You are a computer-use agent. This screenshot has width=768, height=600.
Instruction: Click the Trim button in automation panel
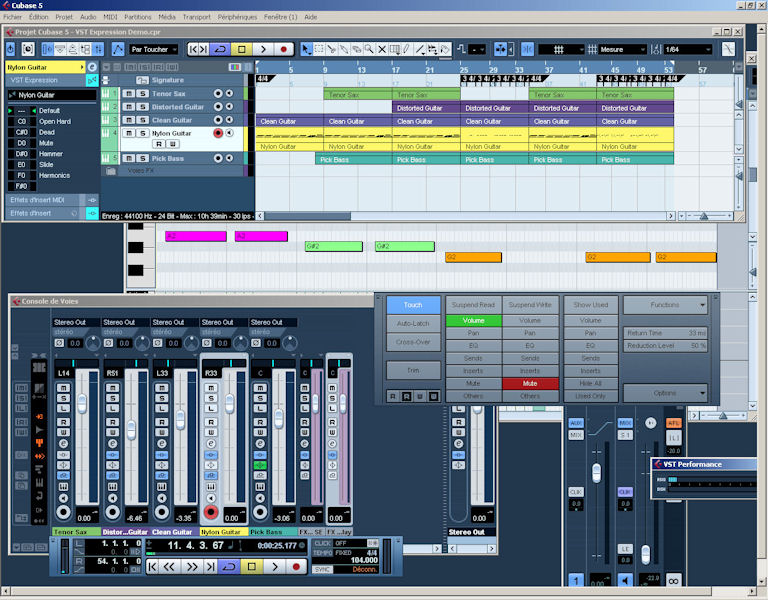(413, 370)
